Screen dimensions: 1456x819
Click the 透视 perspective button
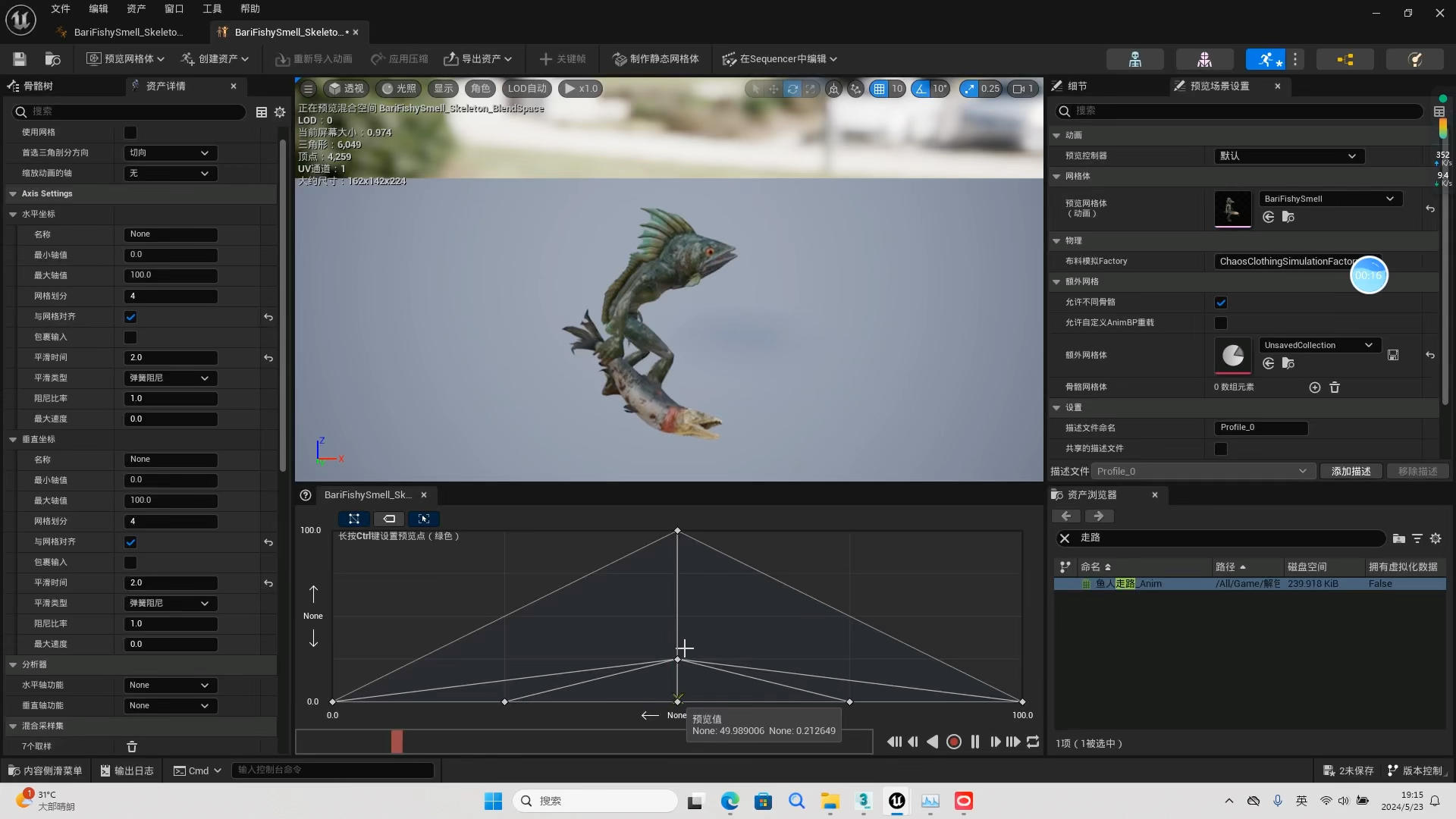point(346,89)
